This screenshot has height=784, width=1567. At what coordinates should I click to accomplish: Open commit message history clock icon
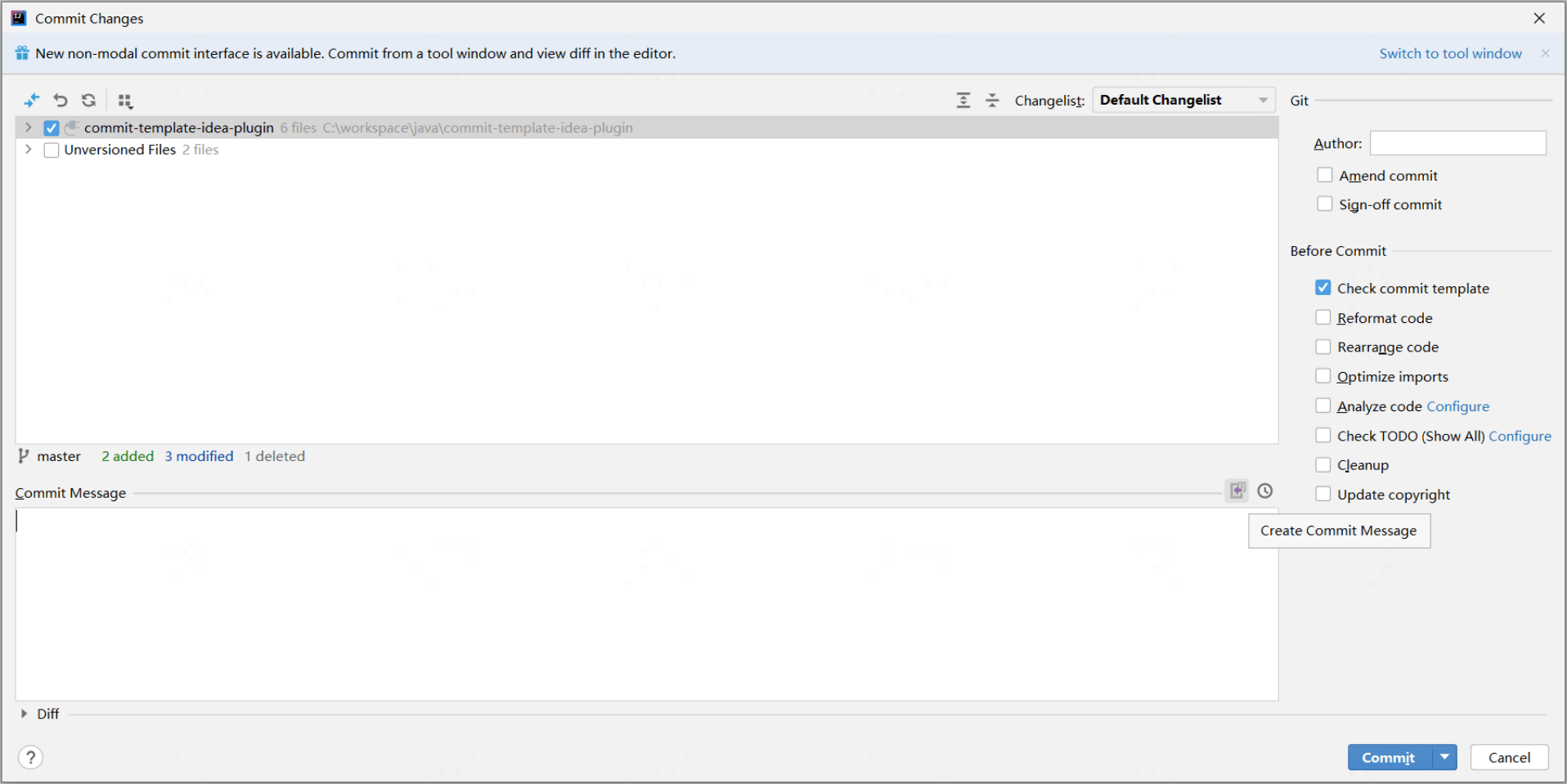pyautogui.click(x=1265, y=491)
